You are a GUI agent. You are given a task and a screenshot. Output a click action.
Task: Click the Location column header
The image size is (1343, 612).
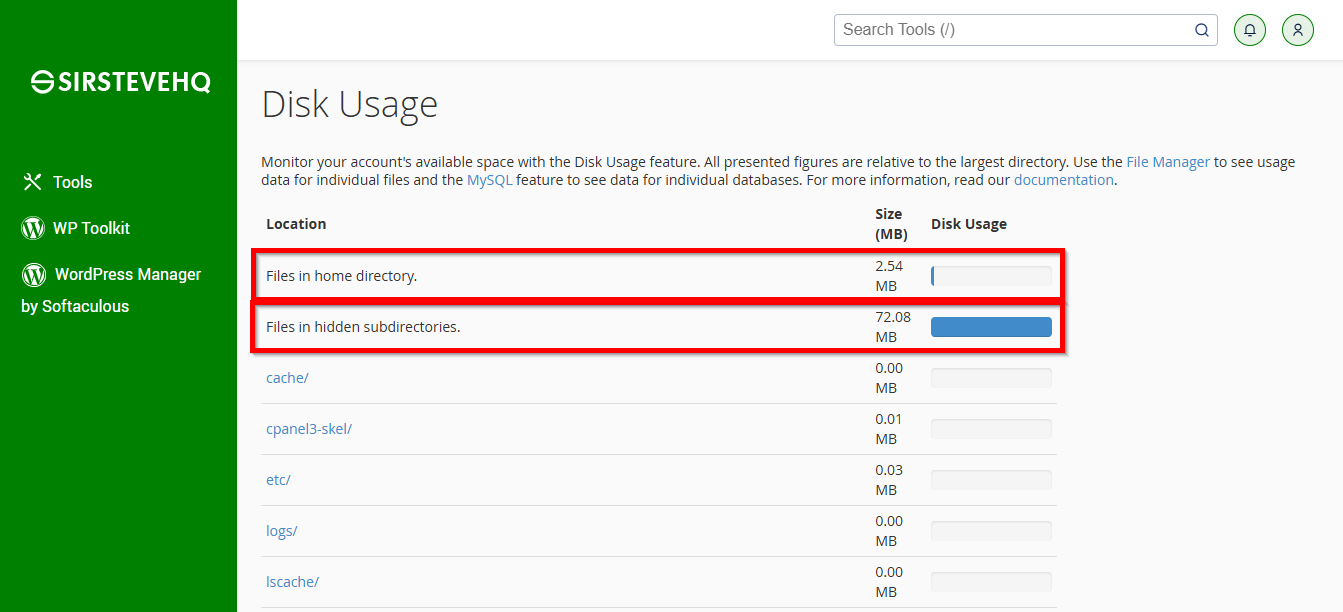point(296,224)
